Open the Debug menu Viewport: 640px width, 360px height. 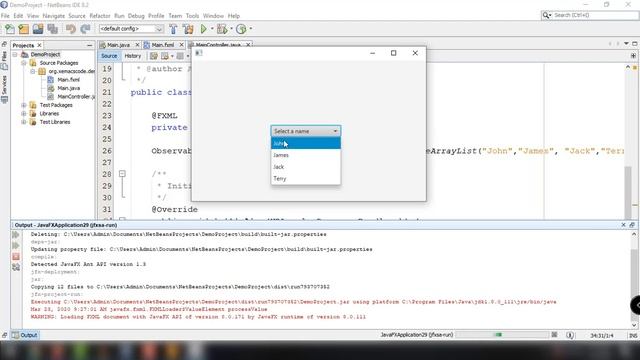tap(136, 16)
